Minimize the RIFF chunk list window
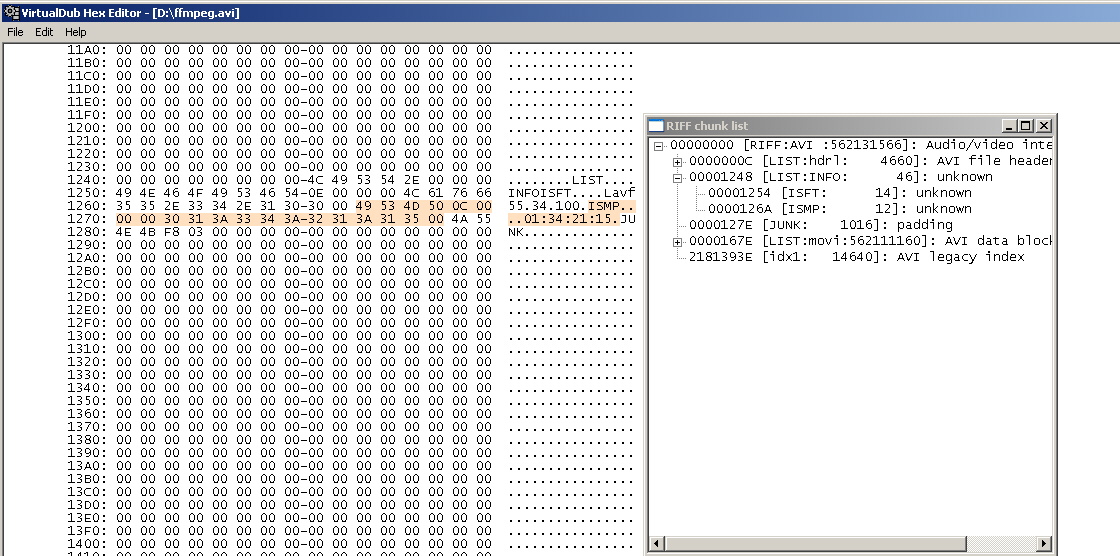The image size is (1120, 556). 1009,126
